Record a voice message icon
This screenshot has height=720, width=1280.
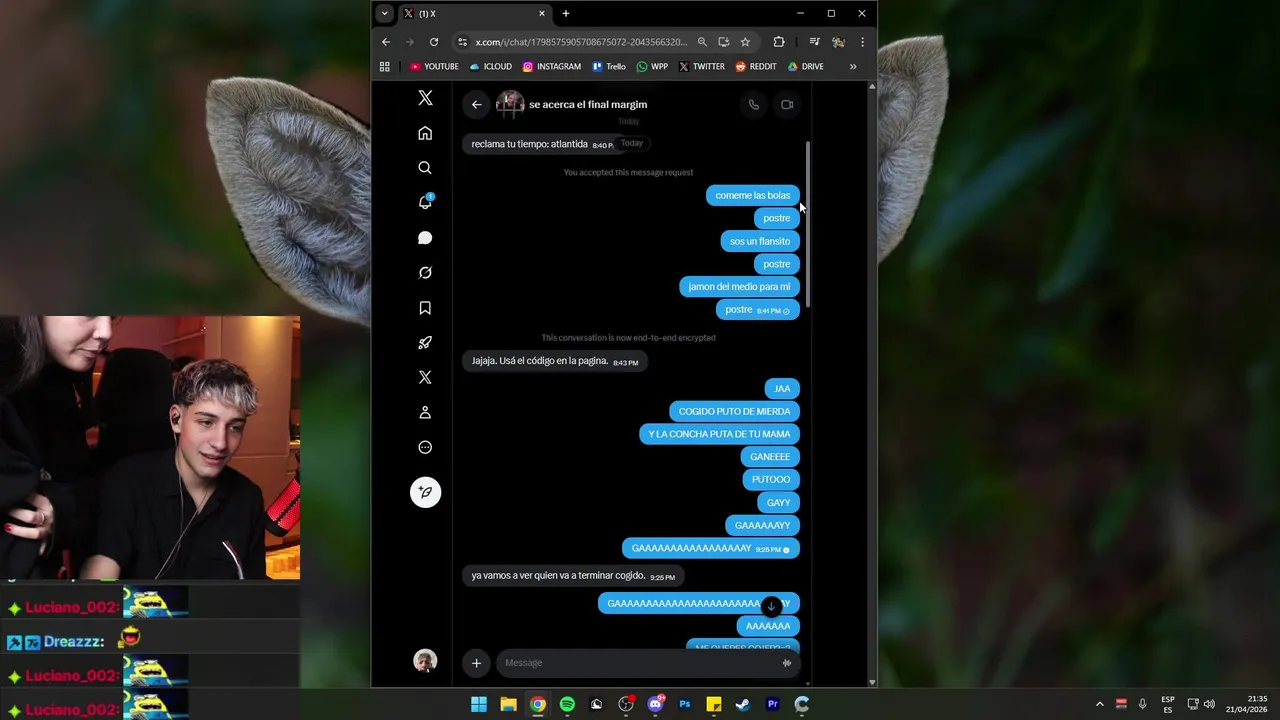coord(787,662)
